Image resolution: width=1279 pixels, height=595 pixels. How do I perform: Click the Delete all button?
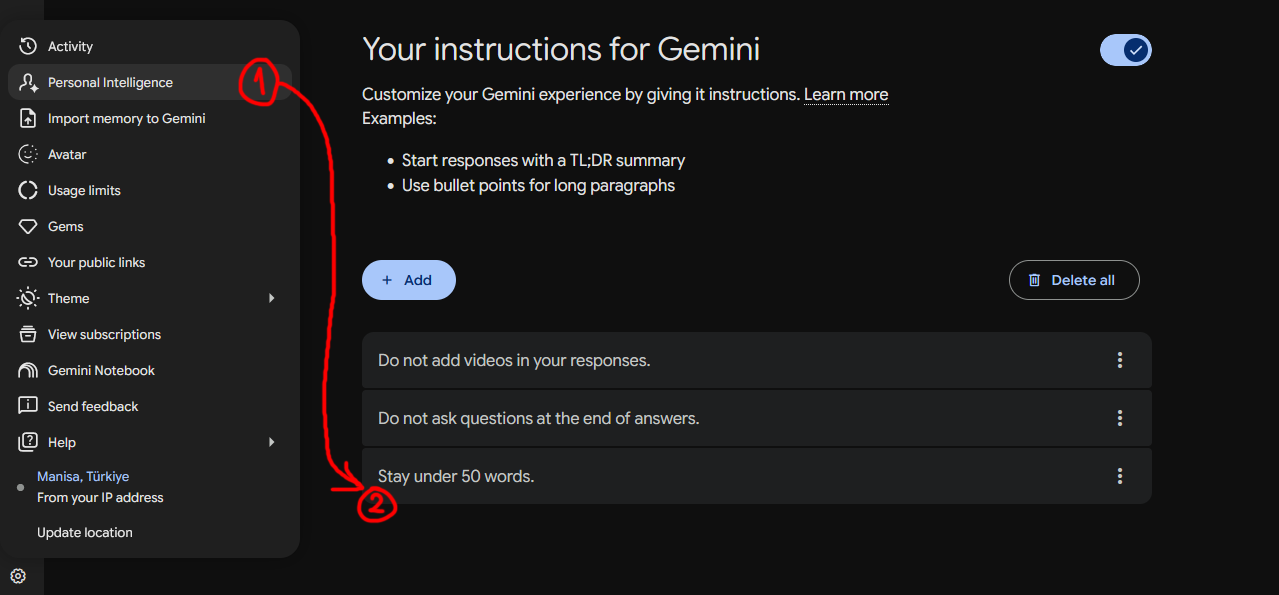coord(1074,280)
